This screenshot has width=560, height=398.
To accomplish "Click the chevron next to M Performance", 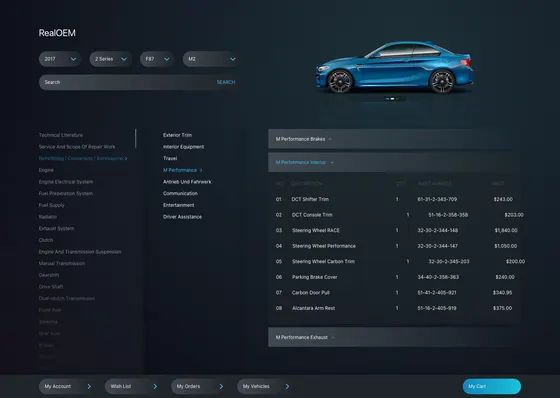I will pos(201,170).
